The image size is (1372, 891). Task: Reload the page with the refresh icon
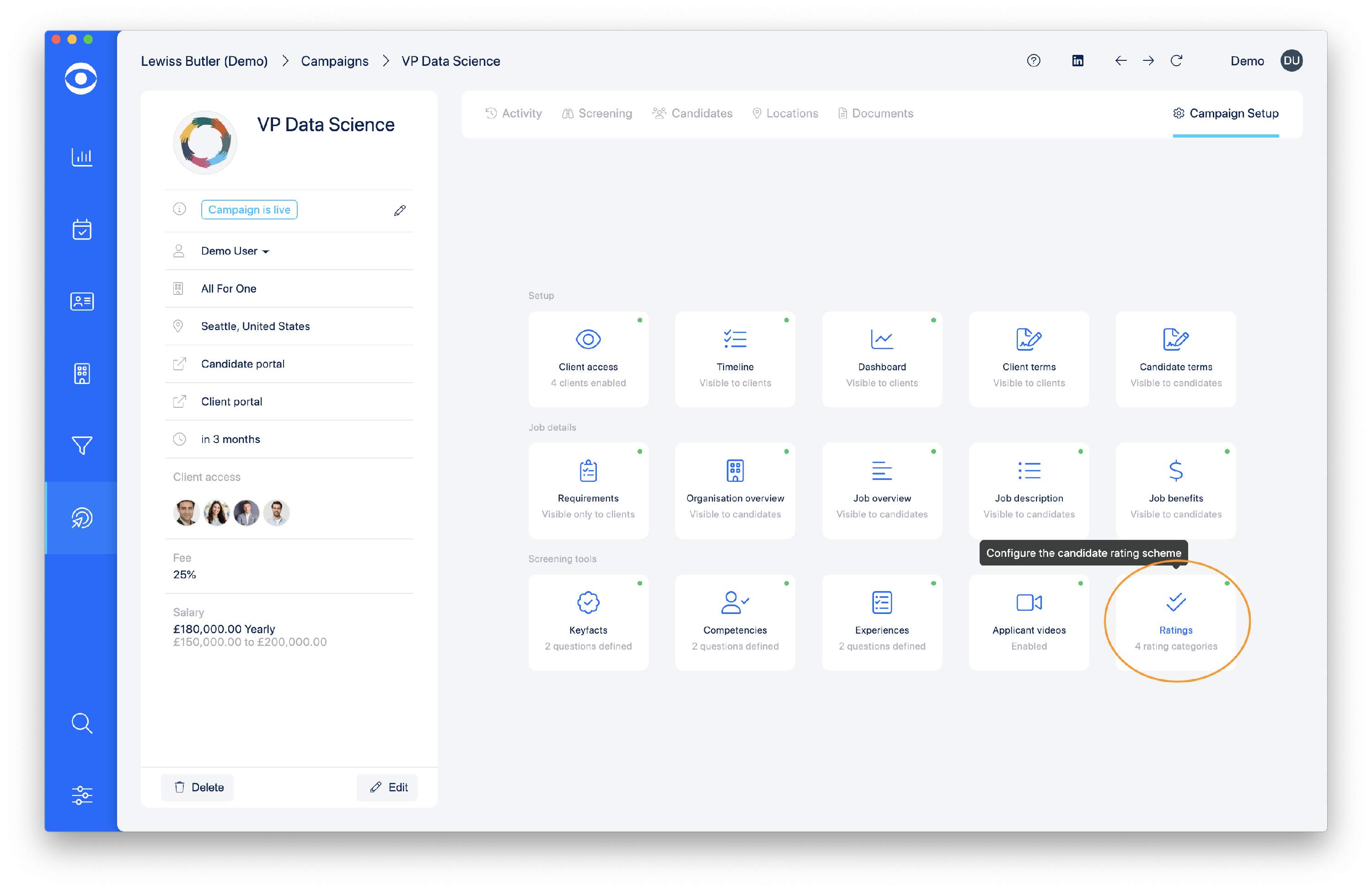1176,60
